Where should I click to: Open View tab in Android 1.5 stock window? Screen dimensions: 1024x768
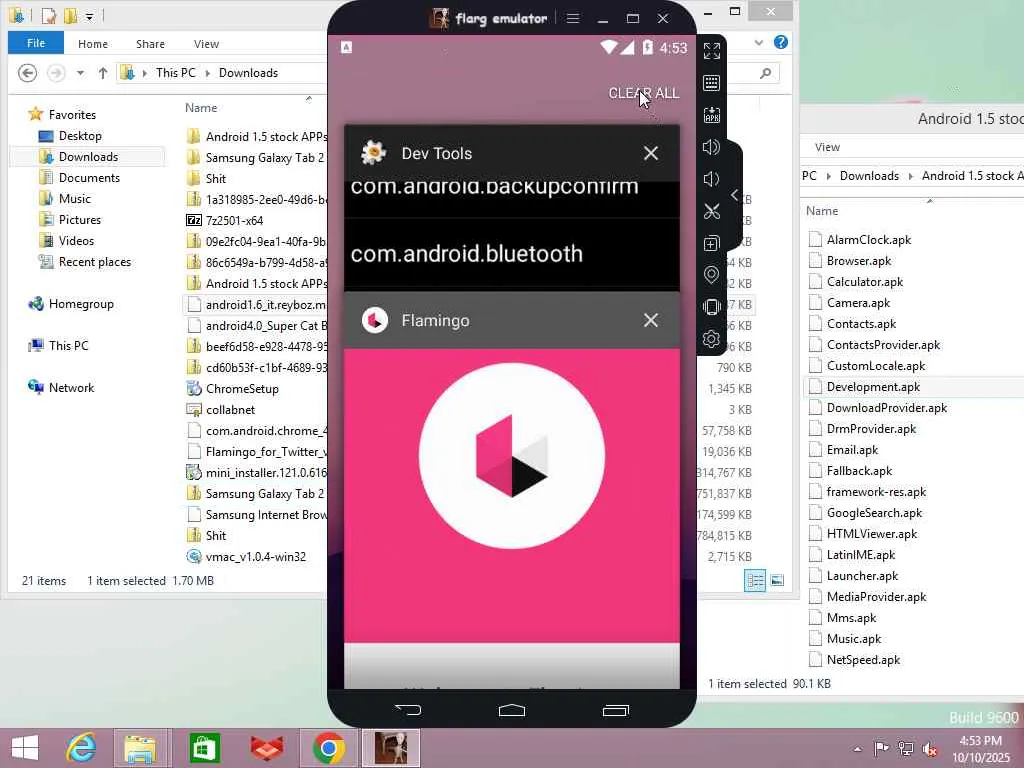[827, 147]
